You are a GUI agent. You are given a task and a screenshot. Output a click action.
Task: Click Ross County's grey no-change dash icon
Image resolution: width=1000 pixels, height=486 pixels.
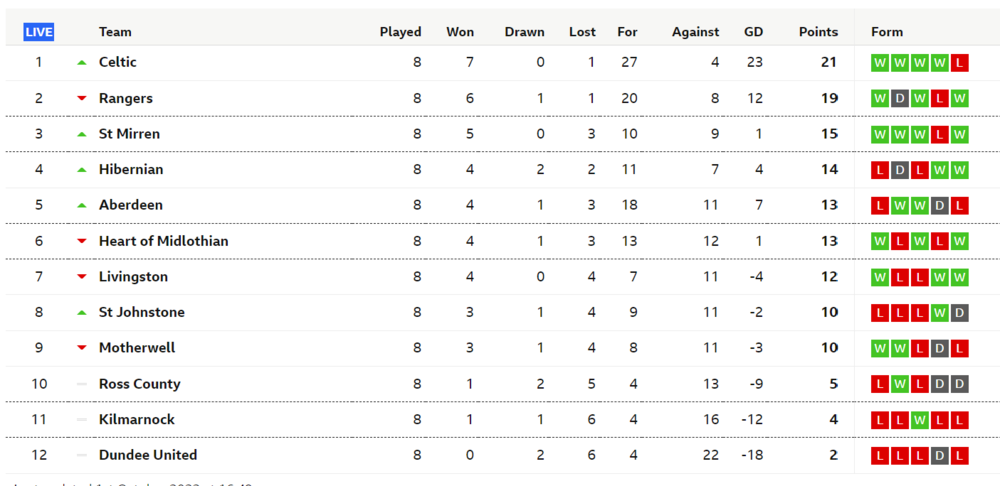pos(82,384)
